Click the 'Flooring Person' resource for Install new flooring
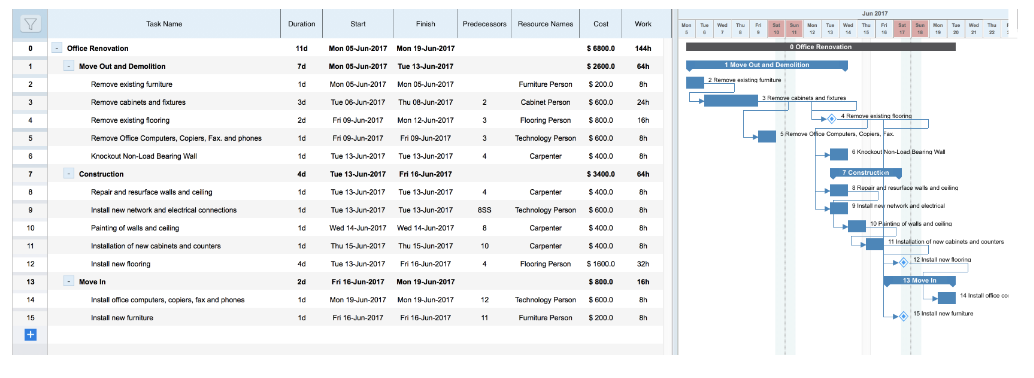The image size is (1034, 378). click(545, 264)
